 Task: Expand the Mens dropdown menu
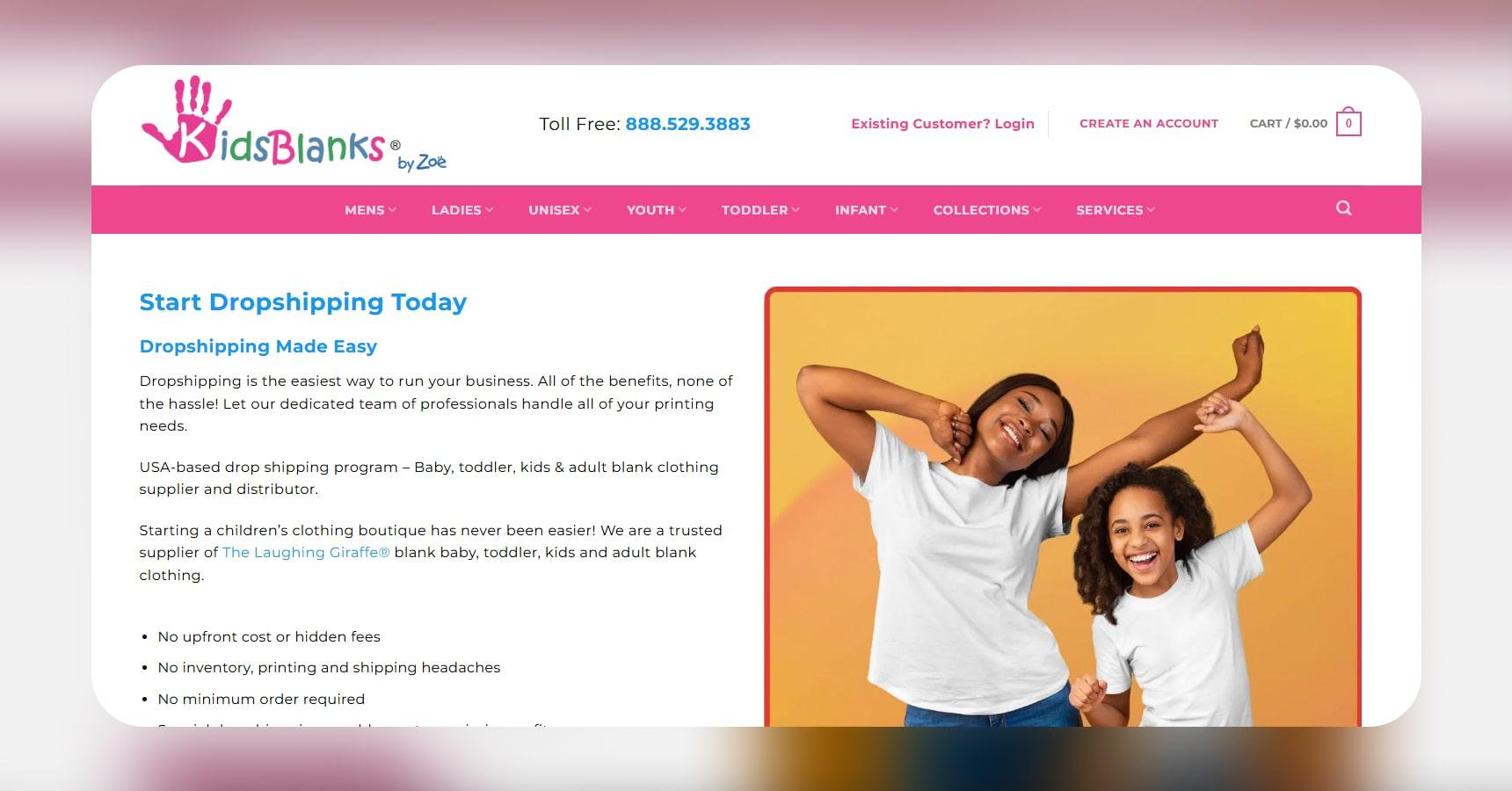click(370, 210)
